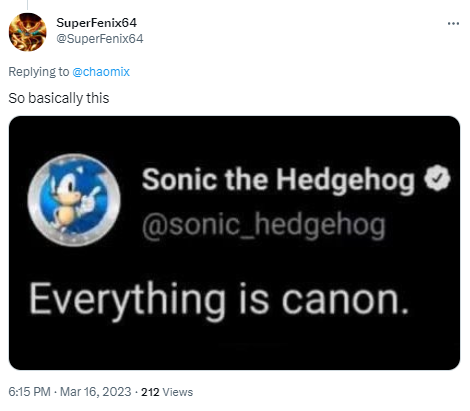
Task: Open the three-dot more options menu
Action: [x=453, y=23]
